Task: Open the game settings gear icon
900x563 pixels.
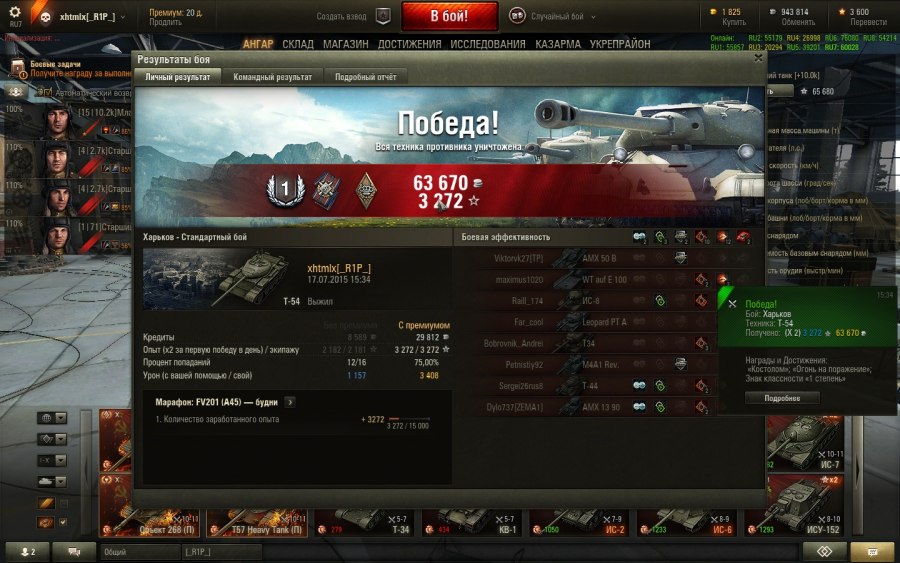Action: pyautogui.click(x=15, y=12)
